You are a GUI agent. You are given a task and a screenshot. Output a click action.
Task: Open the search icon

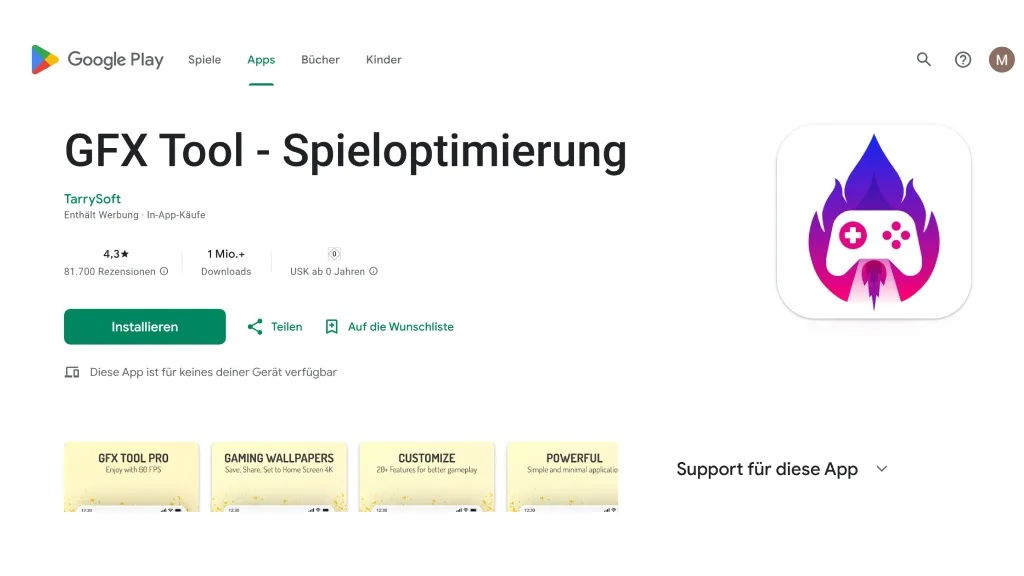coord(923,59)
